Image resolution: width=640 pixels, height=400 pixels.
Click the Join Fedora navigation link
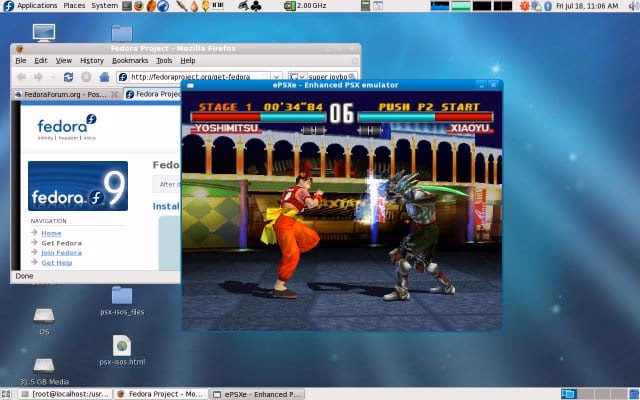pyautogui.click(x=62, y=253)
